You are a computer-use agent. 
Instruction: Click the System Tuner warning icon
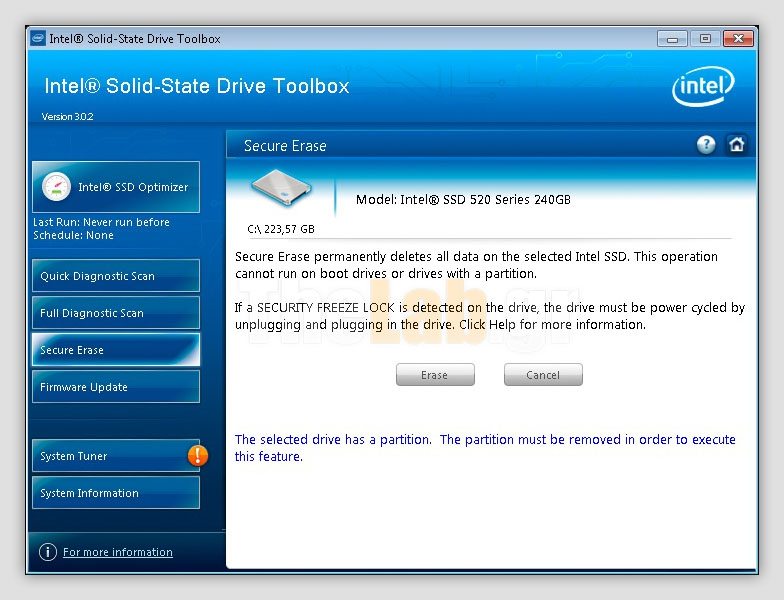(x=198, y=456)
